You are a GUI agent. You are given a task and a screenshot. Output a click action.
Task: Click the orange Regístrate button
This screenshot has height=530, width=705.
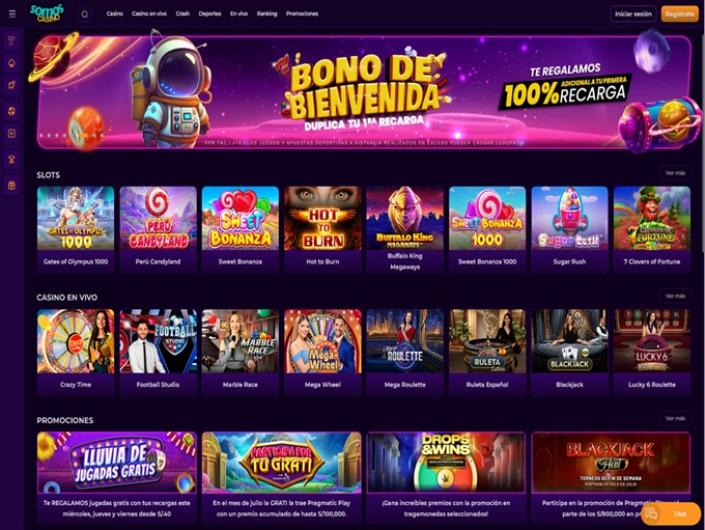coord(680,14)
